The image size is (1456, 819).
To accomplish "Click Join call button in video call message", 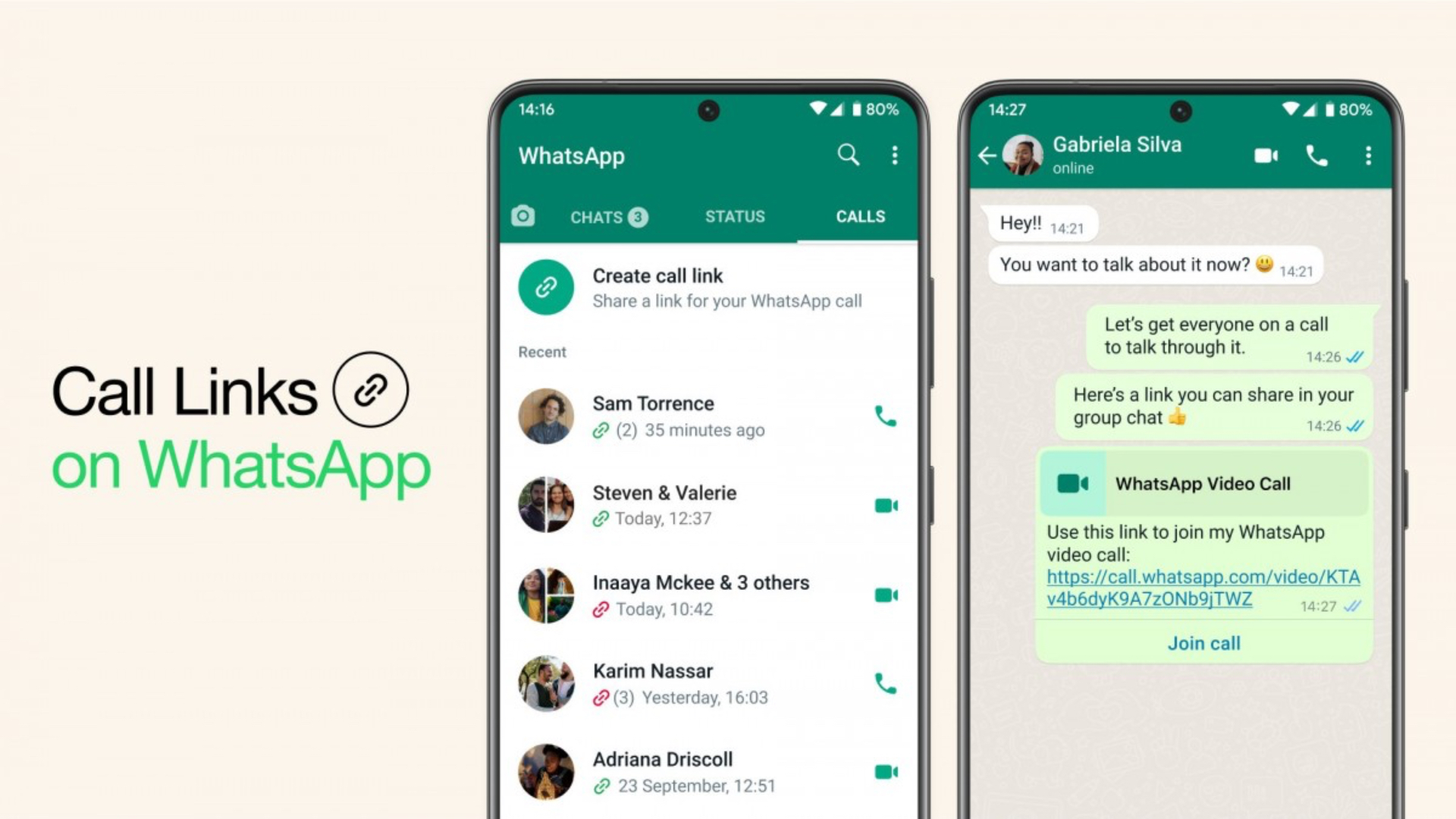I will (1203, 642).
